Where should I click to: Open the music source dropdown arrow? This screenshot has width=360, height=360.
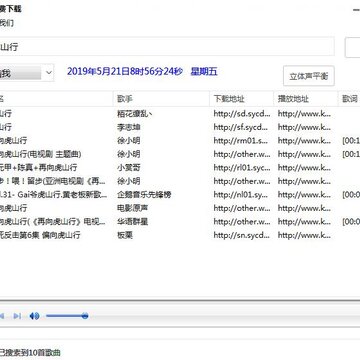coord(49,73)
